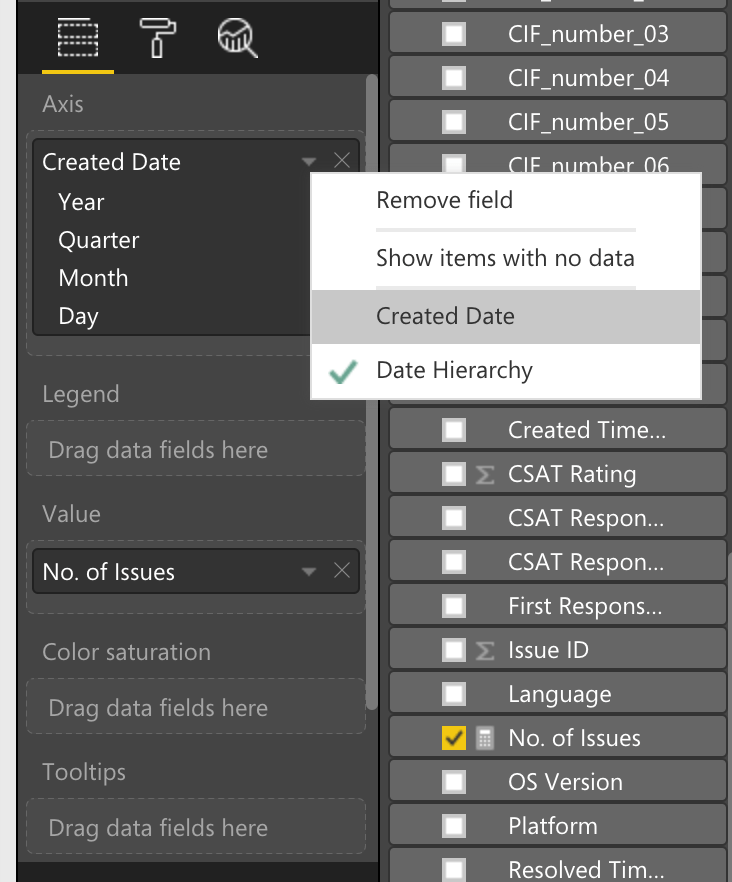Image resolution: width=732 pixels, height=882 pixels.
Task: Choose Remove field from context menu
Action: click(x=444, y=200)
